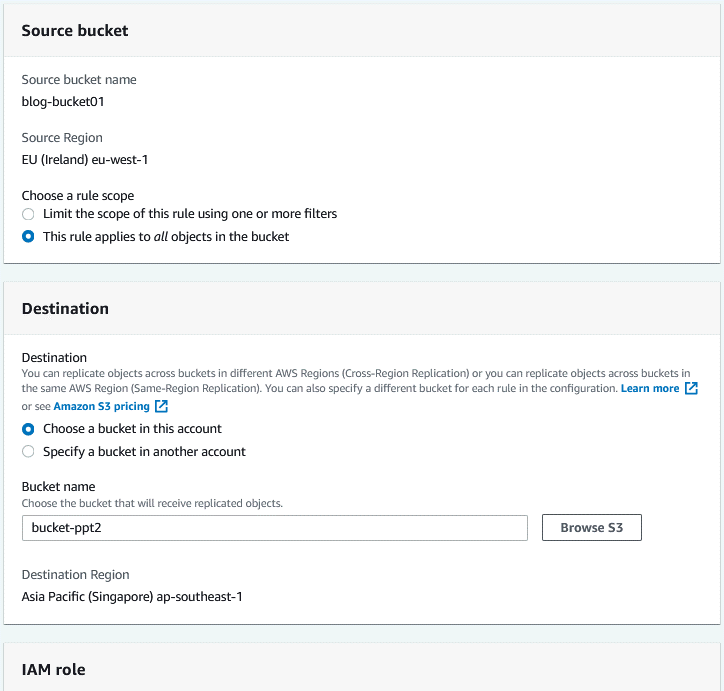This screenshot has width=724, height=691.
Task: Click the "Destination Region" label
Action: click(x=75, y=575)
